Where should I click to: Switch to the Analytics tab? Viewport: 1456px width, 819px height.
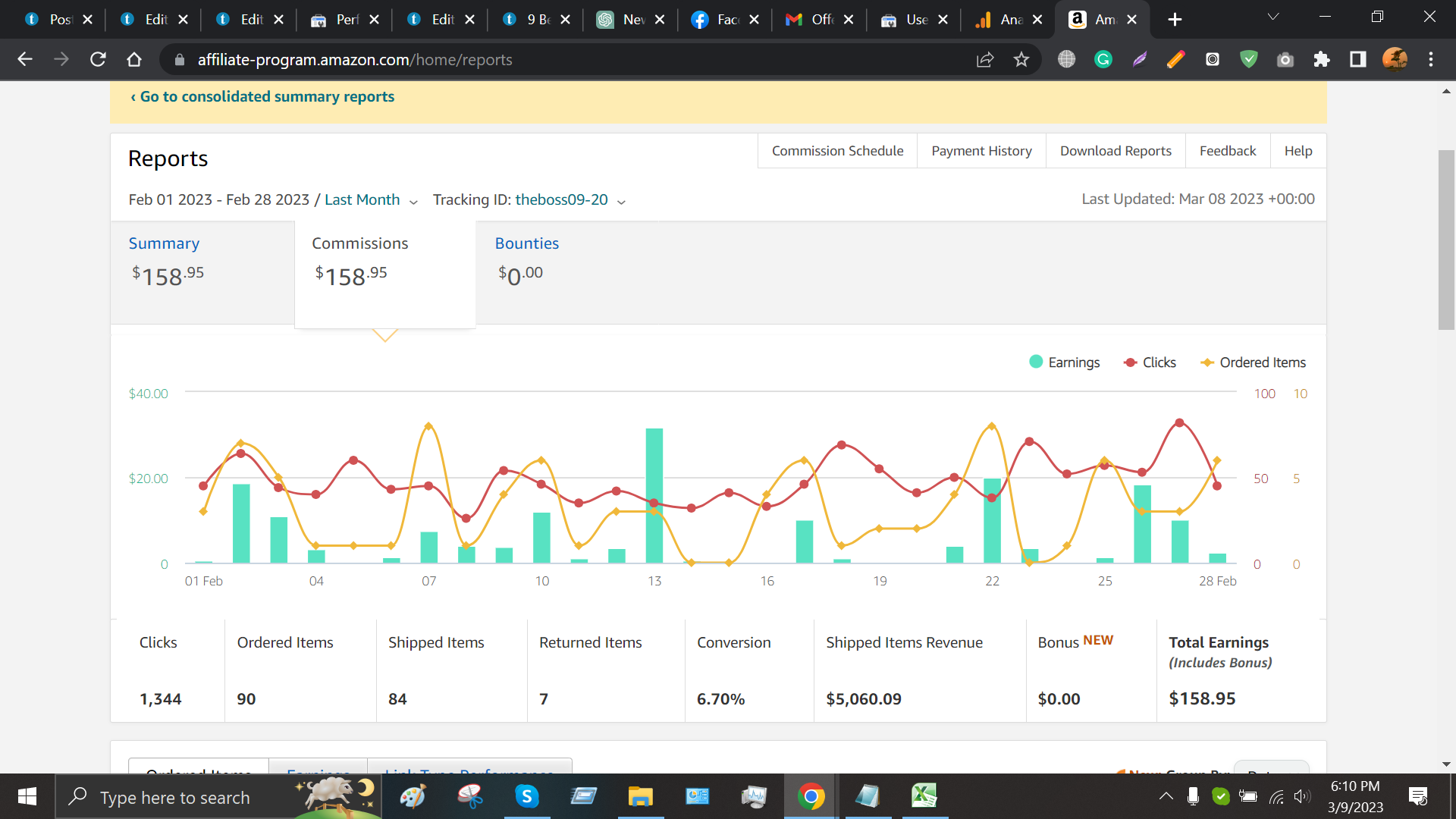click(1009, 20)
